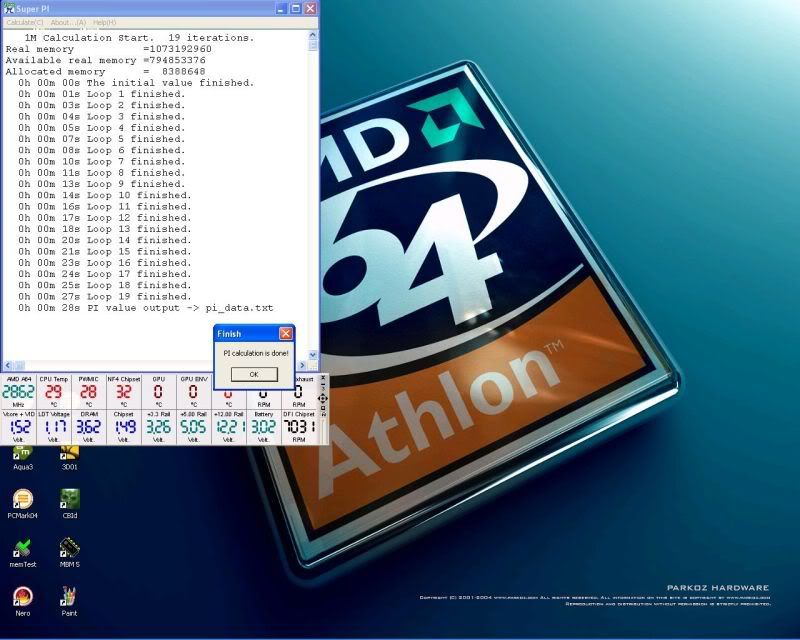
Task: Click the NF4 Chipset 32 temperature readout
Action: (123, 391)
